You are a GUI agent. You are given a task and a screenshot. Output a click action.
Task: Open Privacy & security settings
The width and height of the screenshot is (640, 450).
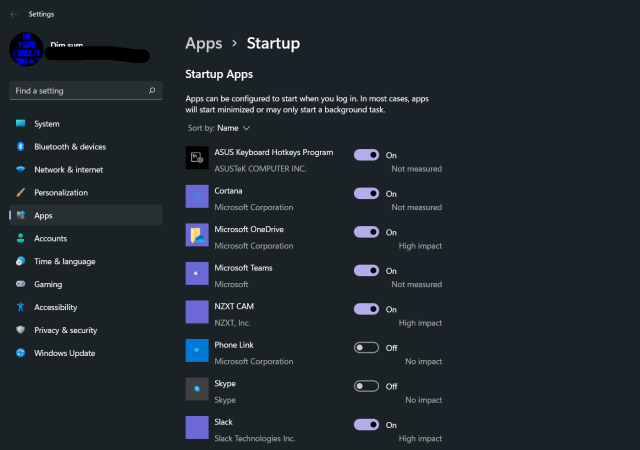point(86,330)
